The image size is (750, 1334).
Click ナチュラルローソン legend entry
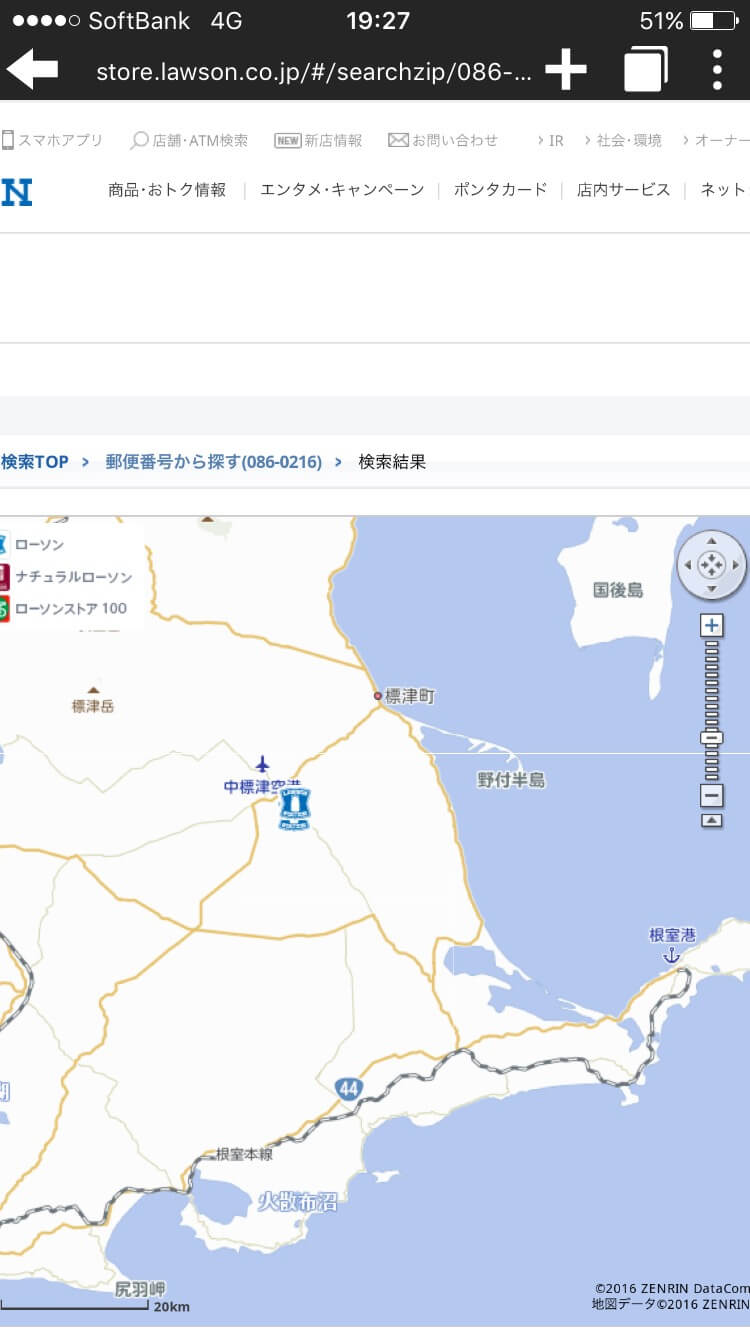click(x=66, y=577)
